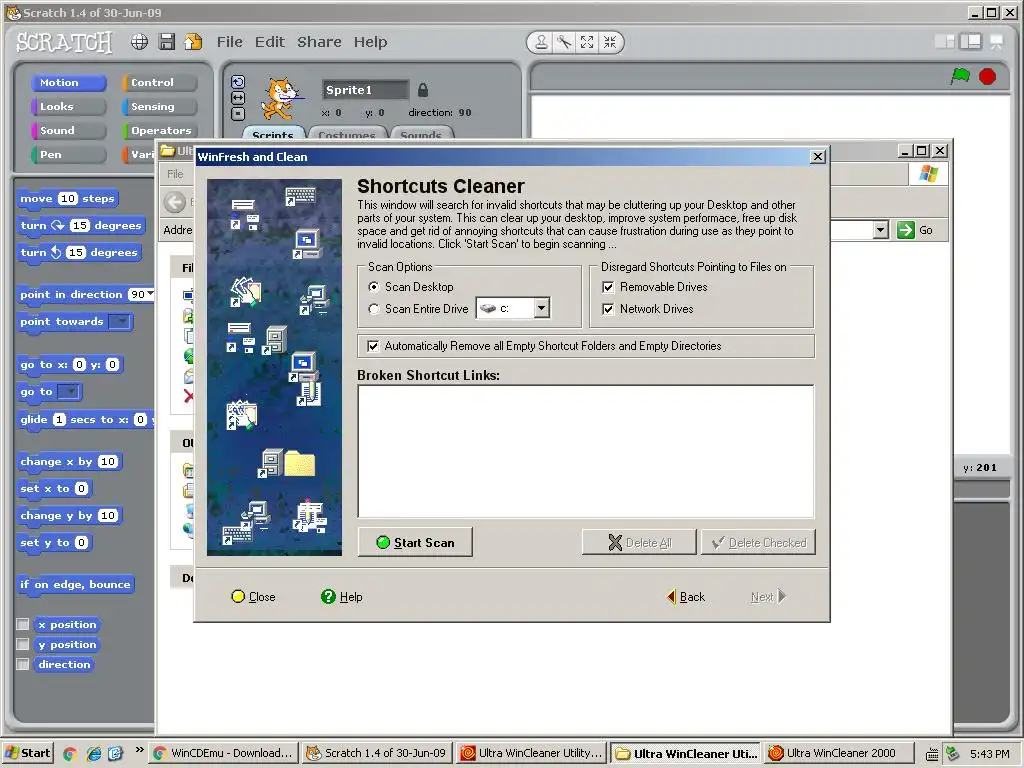Check the y position reporter checkbox
The image size is (1024, 768).
[x=23, y=645]
